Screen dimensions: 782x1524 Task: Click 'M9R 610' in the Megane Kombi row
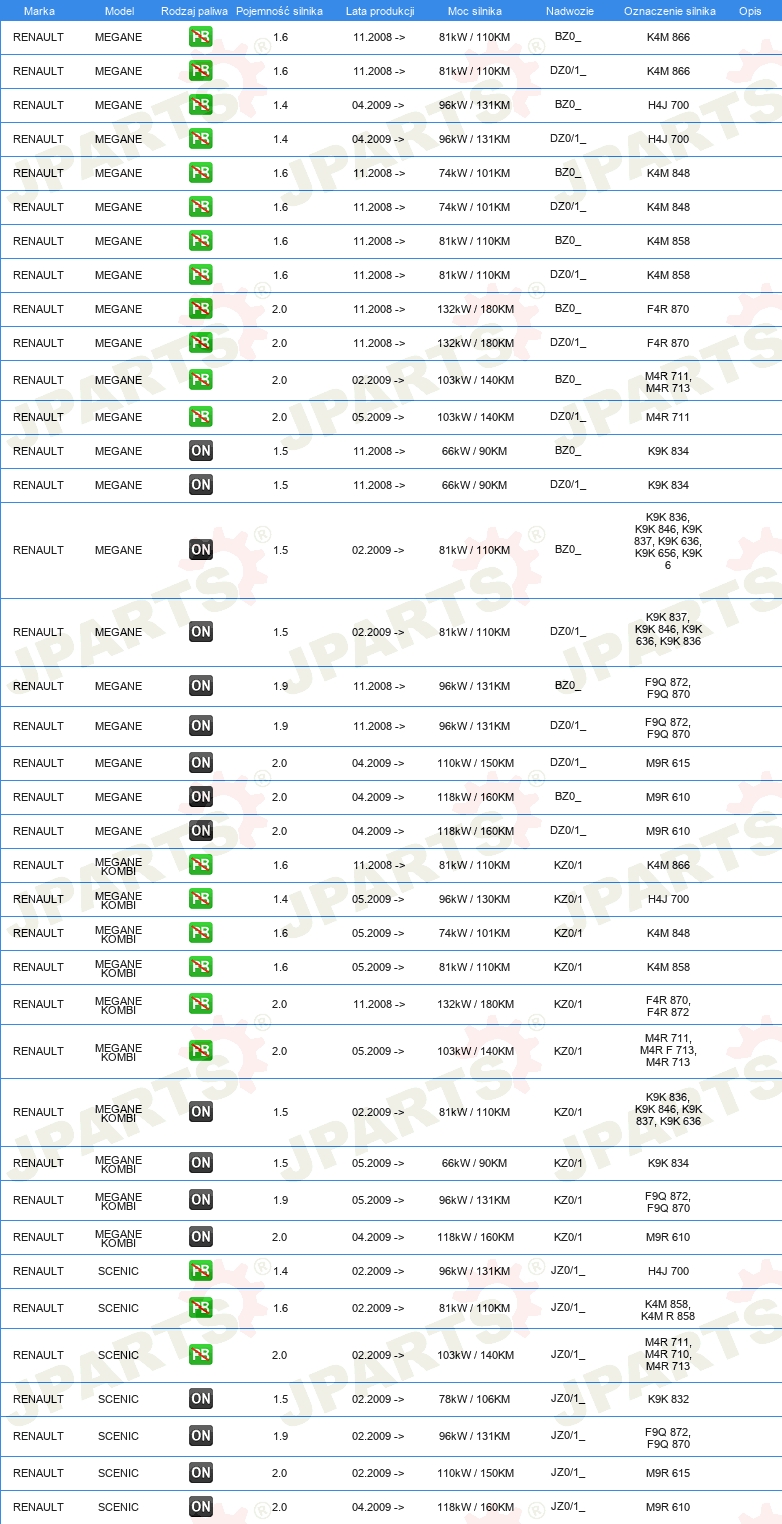tap(668, 1237)
